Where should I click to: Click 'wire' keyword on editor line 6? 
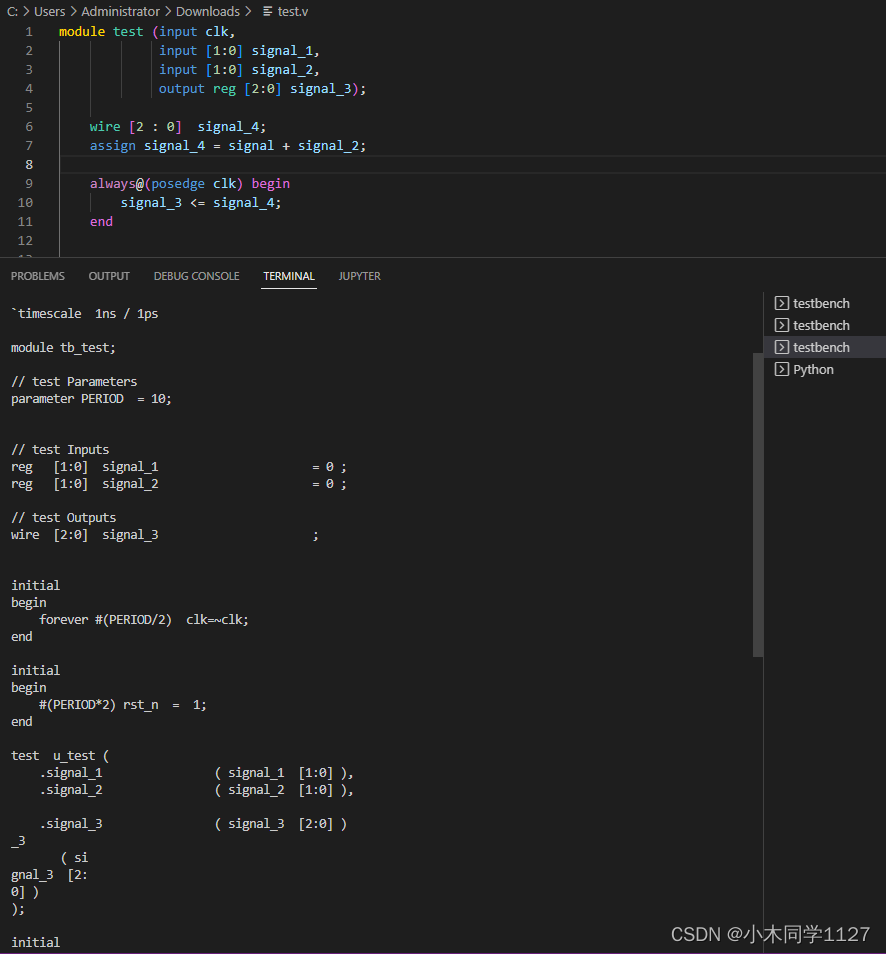pos(105,127)
